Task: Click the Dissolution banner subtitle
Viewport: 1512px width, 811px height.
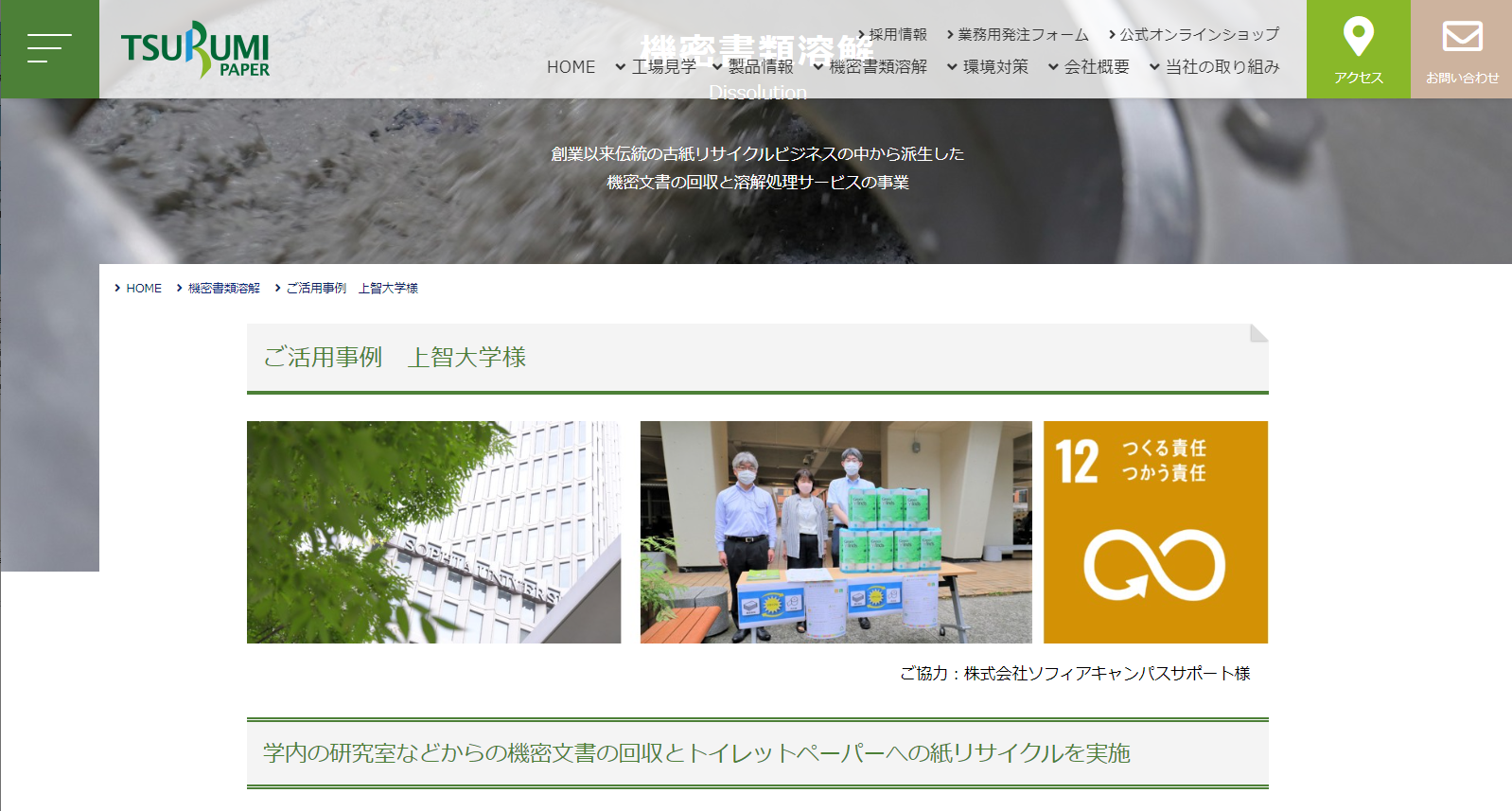Action: pos(757,93)
